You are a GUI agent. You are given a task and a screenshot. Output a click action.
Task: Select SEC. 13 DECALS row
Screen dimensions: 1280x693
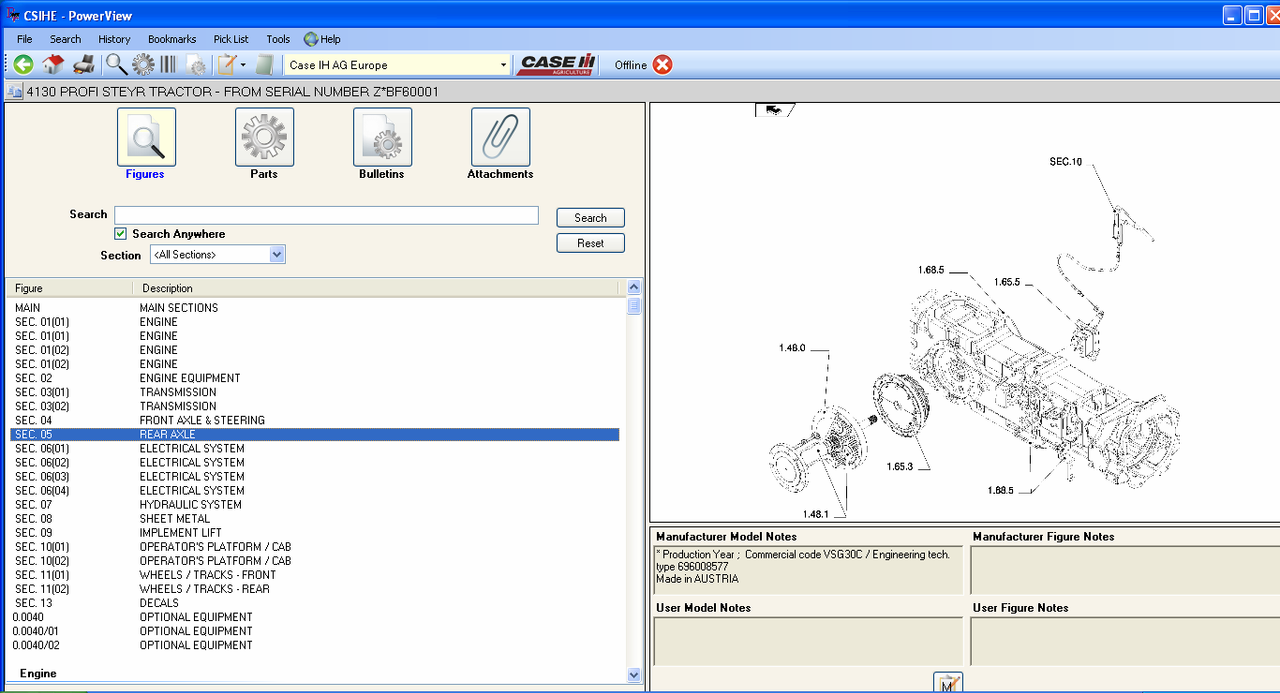pyautogui.click(x=315, y=602)
